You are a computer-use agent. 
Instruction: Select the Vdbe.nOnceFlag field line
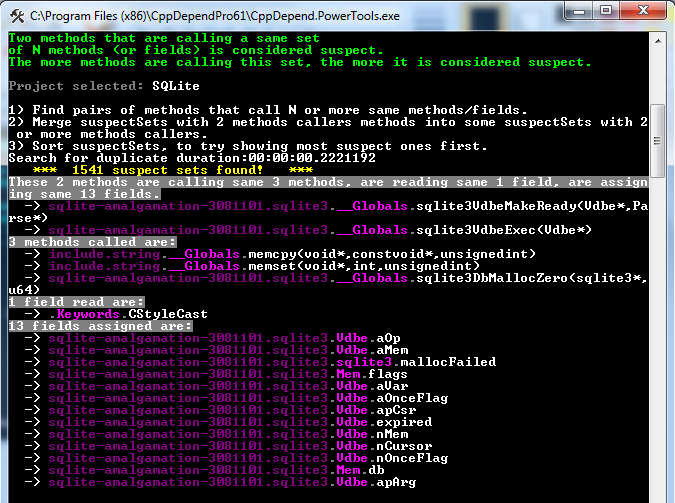(x=236, y=459)
